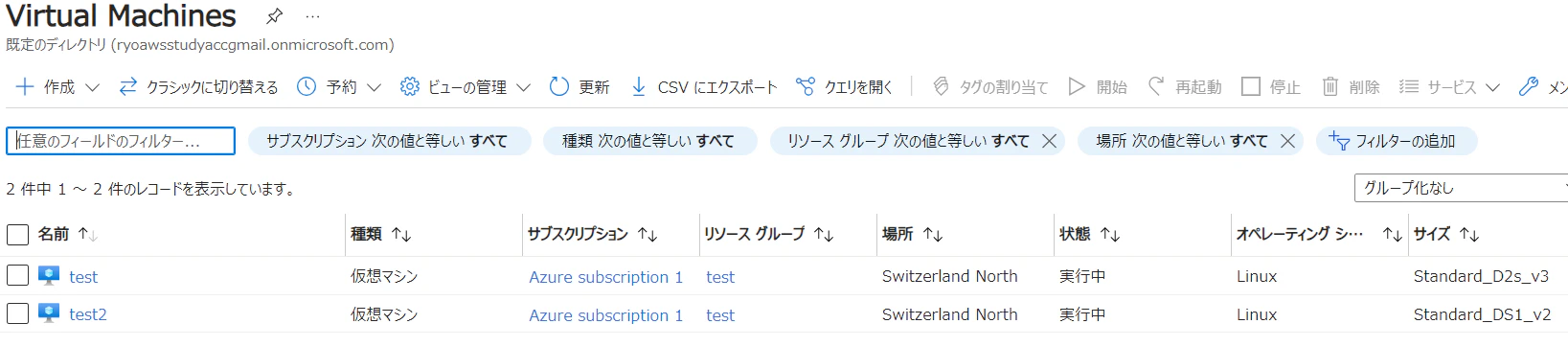
Task: Click Switzerland North in the test row
Action: (950, 276)
